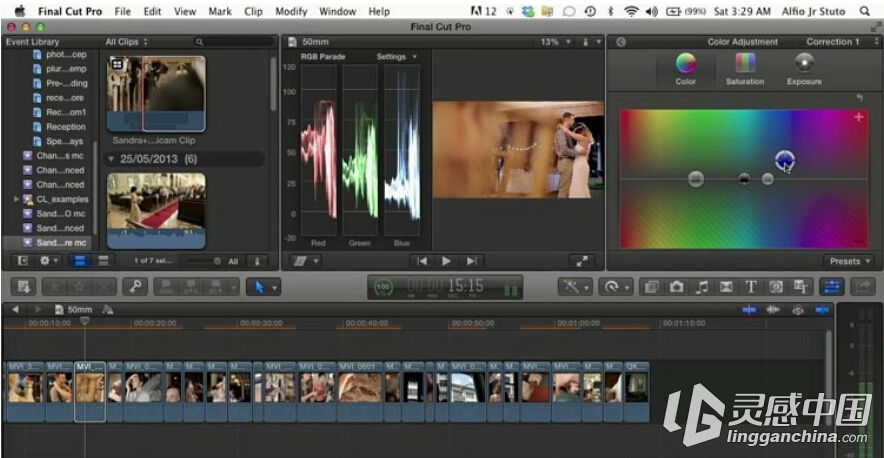Click the Event browser search field
The height and width of the screenshot is (458, 884).
click(x=235, y=42)
